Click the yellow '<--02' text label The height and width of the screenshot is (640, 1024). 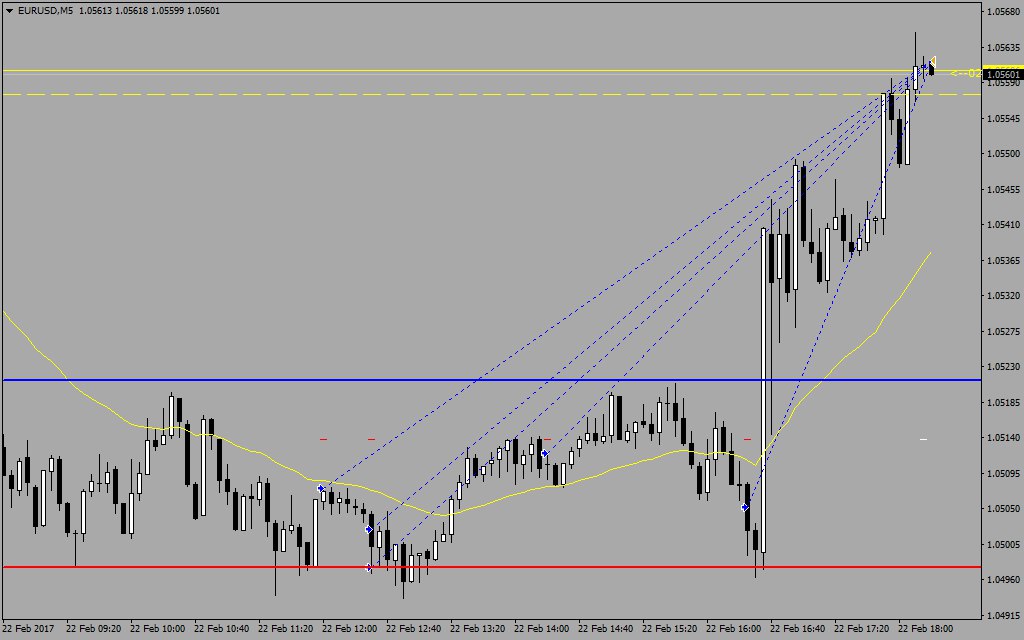(x=964, y=73)
